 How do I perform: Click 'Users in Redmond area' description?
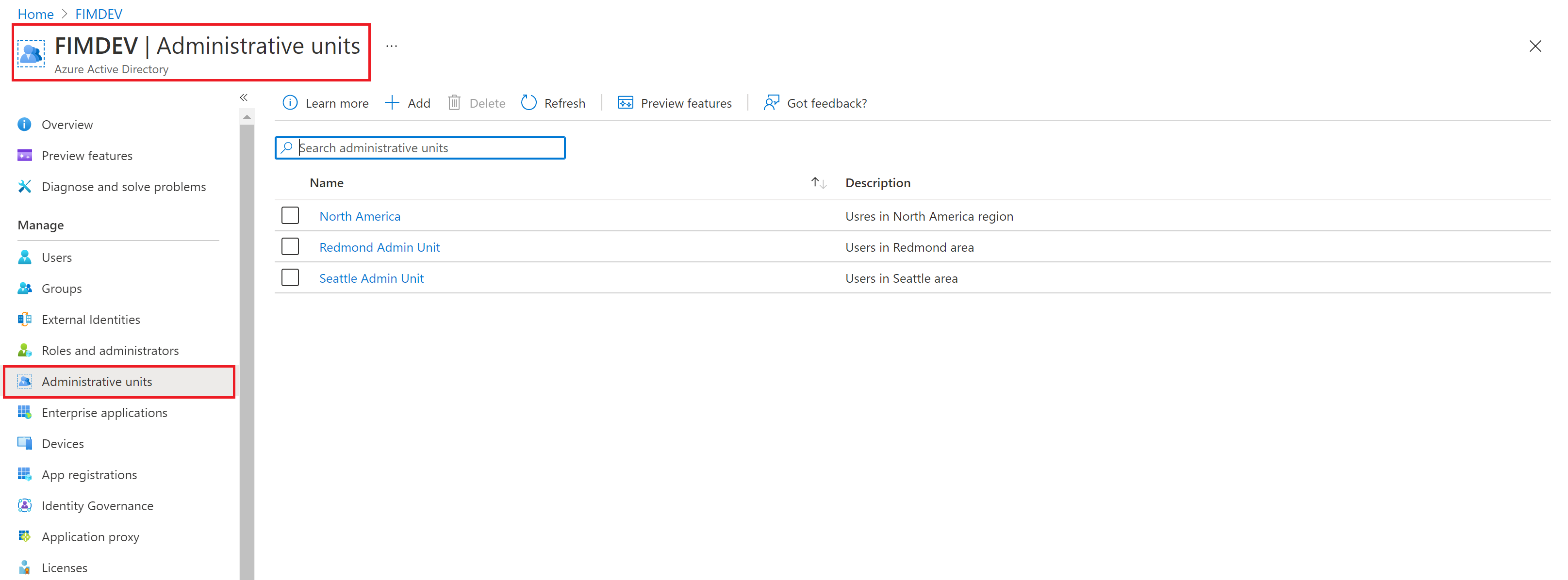point(909,247)
